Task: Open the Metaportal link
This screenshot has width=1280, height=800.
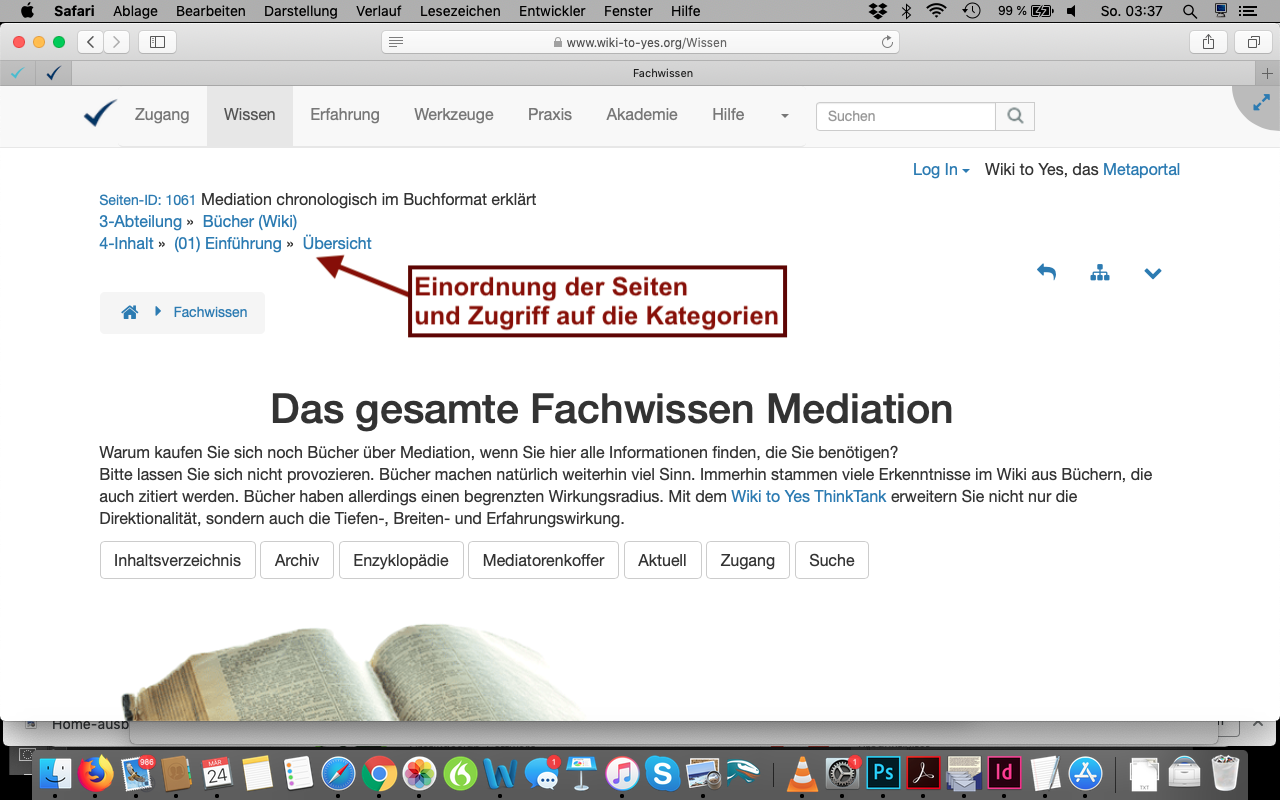Action: pyautogui.click(x=1141, y=170)
